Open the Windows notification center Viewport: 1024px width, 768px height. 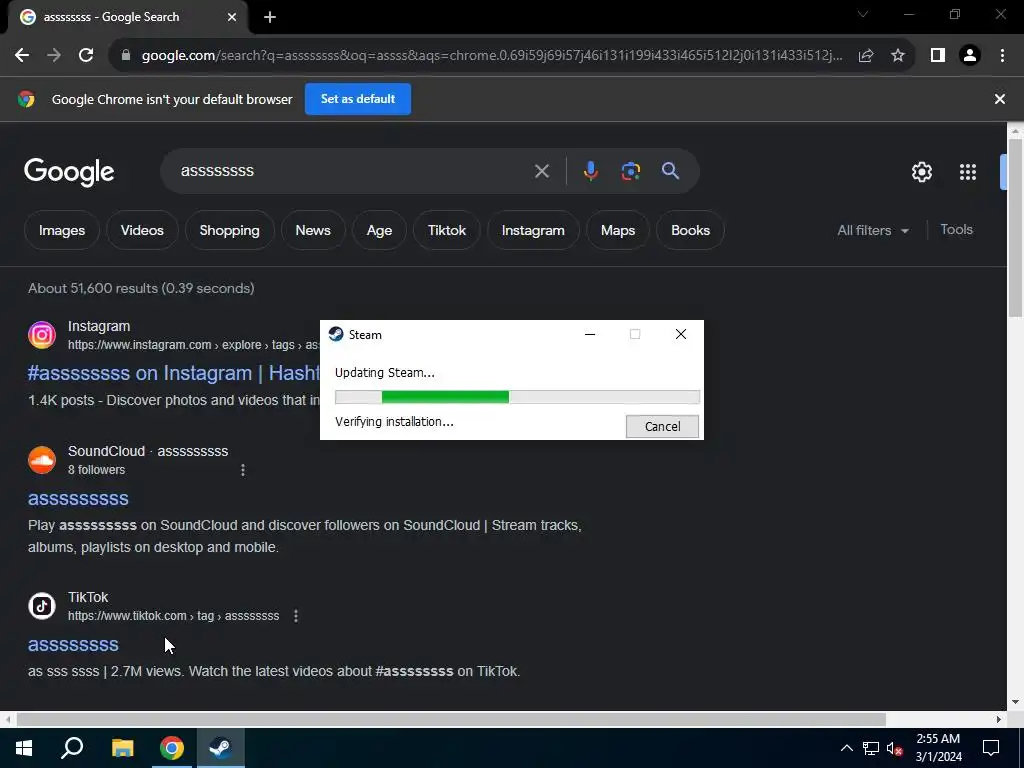991,748
